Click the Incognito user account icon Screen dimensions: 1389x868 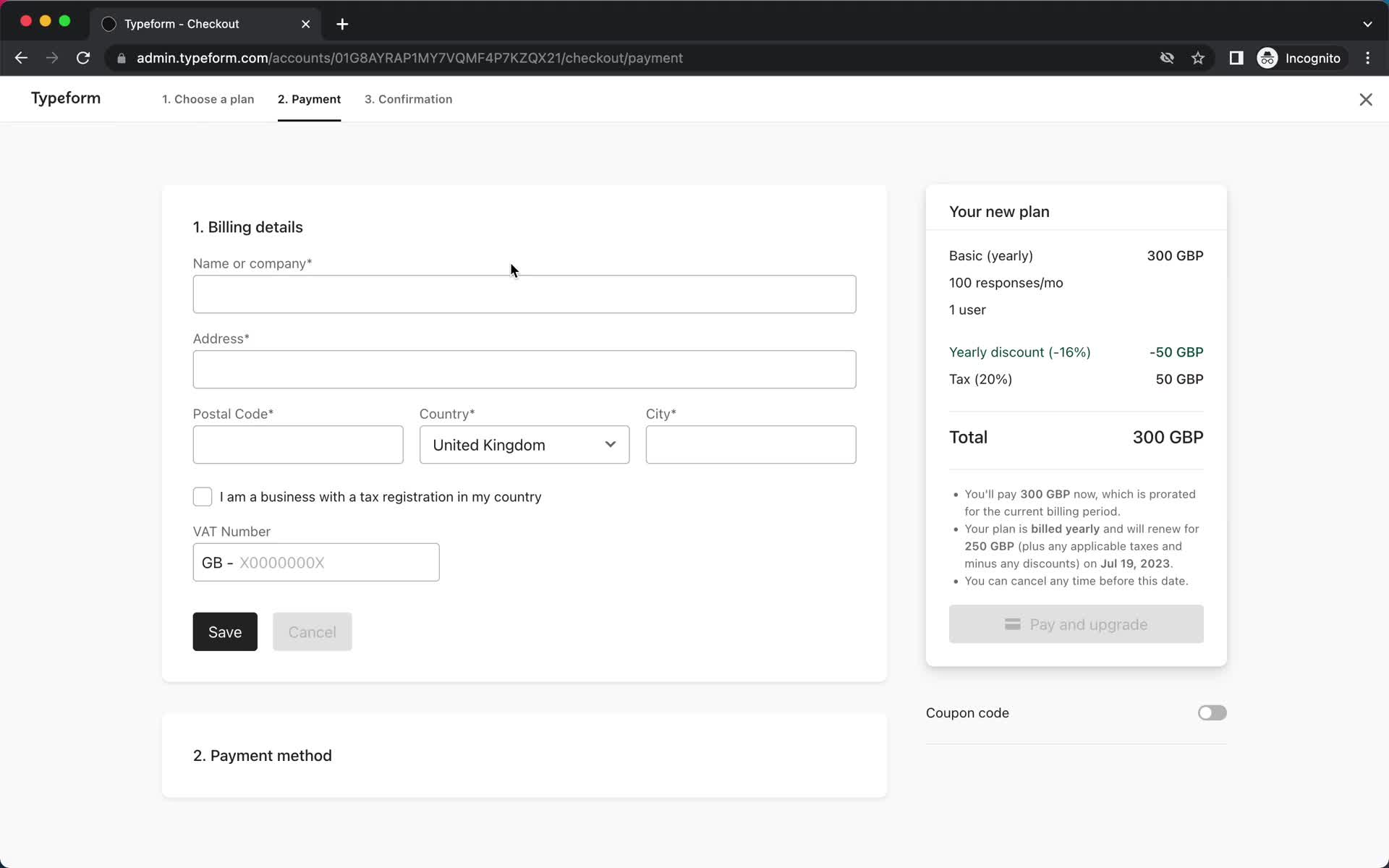(1267, 58)
